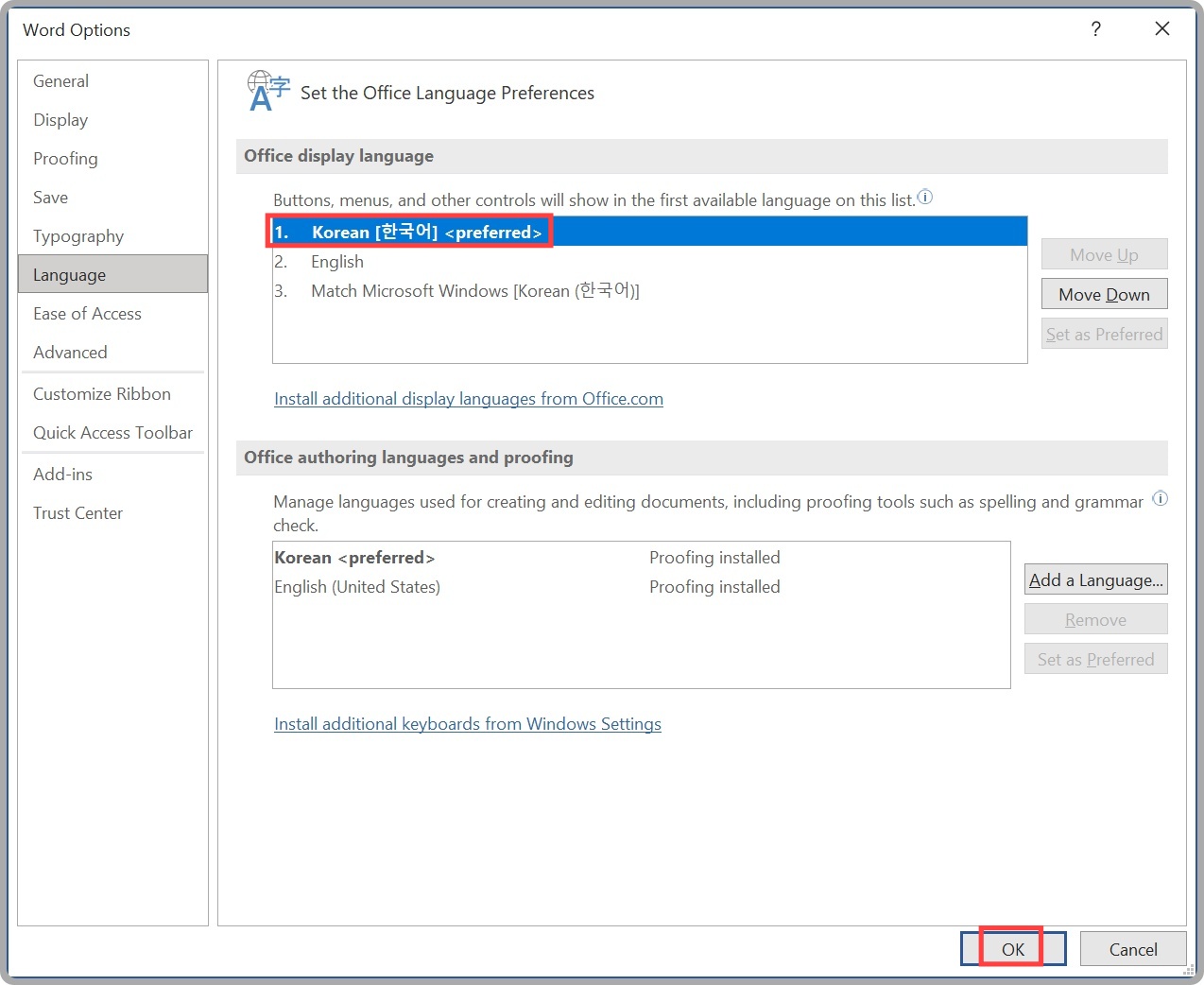Image resolution: width=1204 pixels, height=985 pixels.
Task: Click the Help question mark icon
Action: tap(1095, 29)
